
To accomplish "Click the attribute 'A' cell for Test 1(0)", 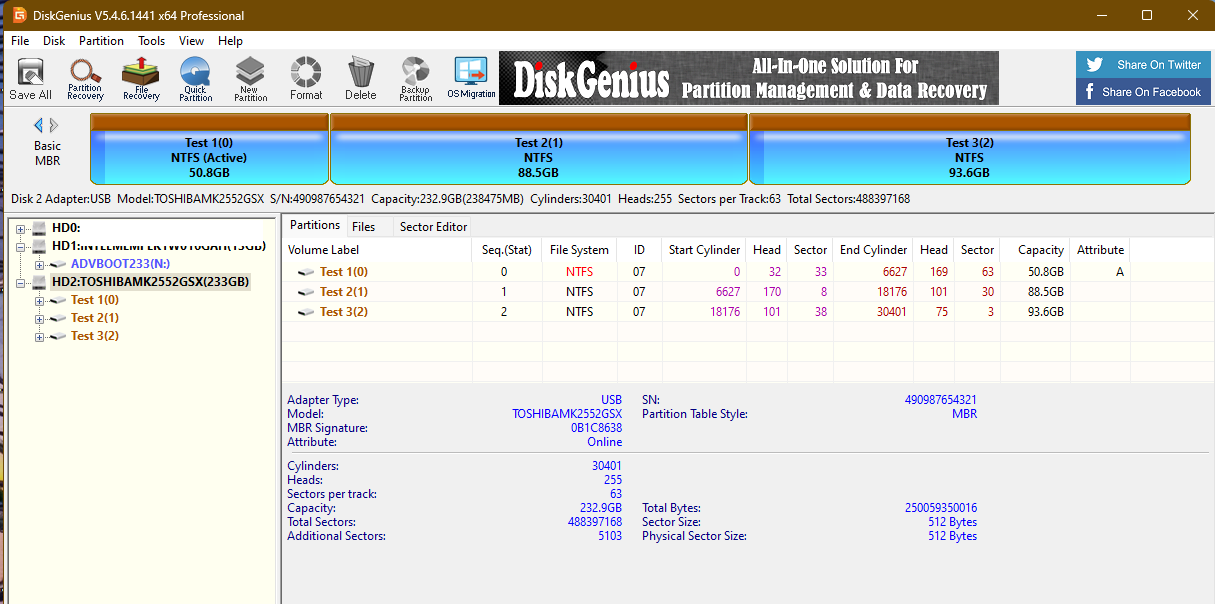I will (x=1100, y=272).
